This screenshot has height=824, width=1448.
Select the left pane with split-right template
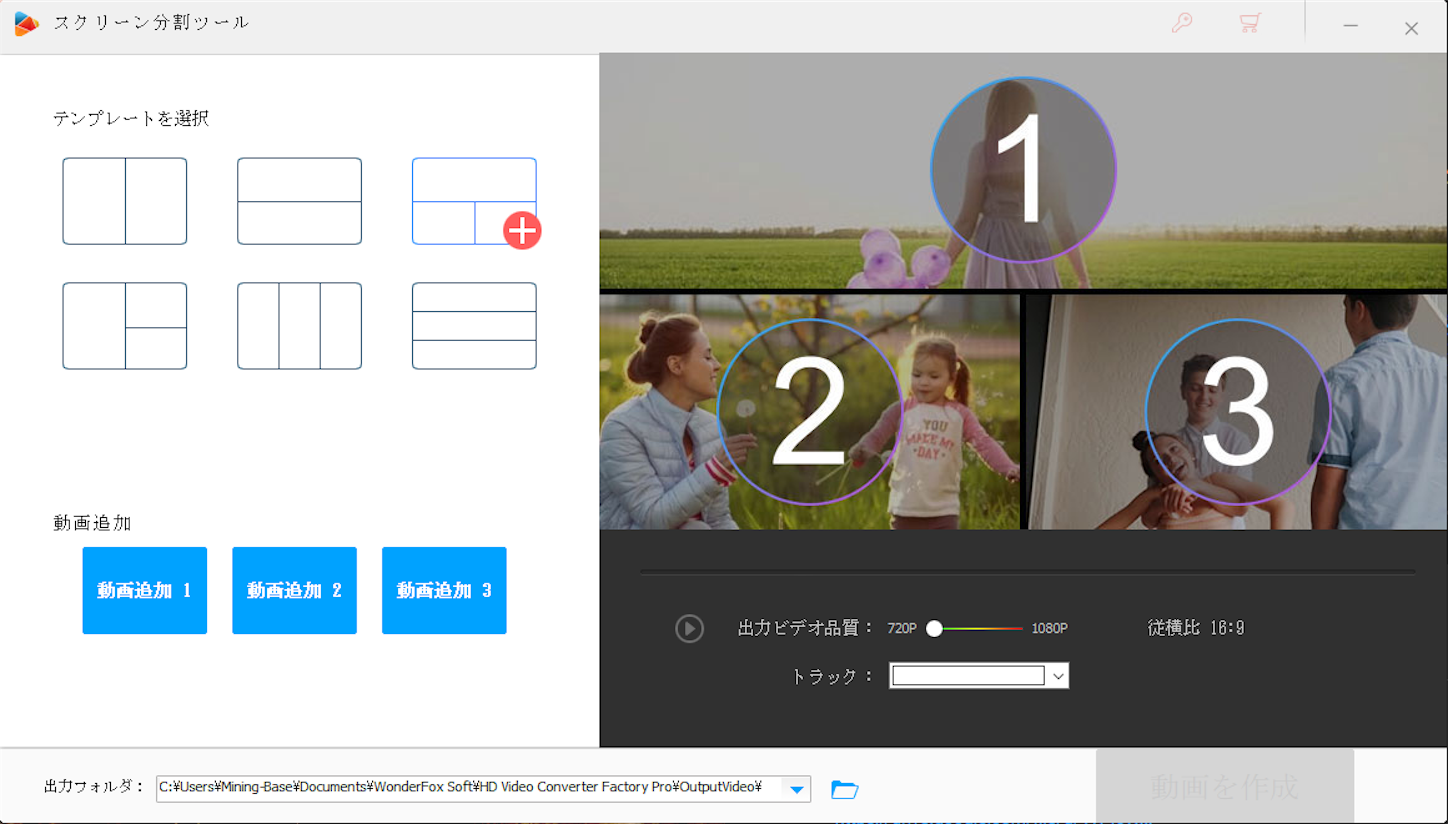click(124, 326)
